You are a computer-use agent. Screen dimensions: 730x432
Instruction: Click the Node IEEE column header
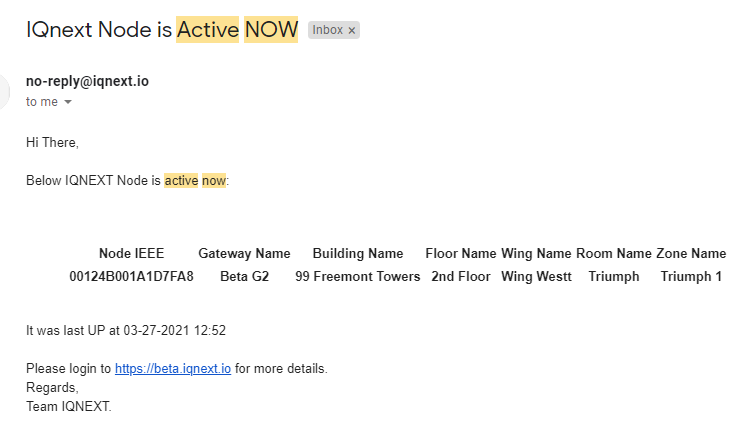coord(131,253)
